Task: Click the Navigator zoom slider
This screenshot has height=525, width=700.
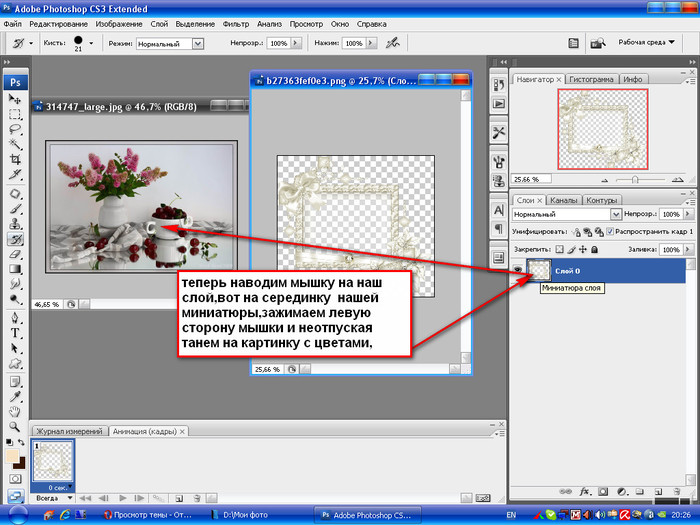Action: click(635, 179)
